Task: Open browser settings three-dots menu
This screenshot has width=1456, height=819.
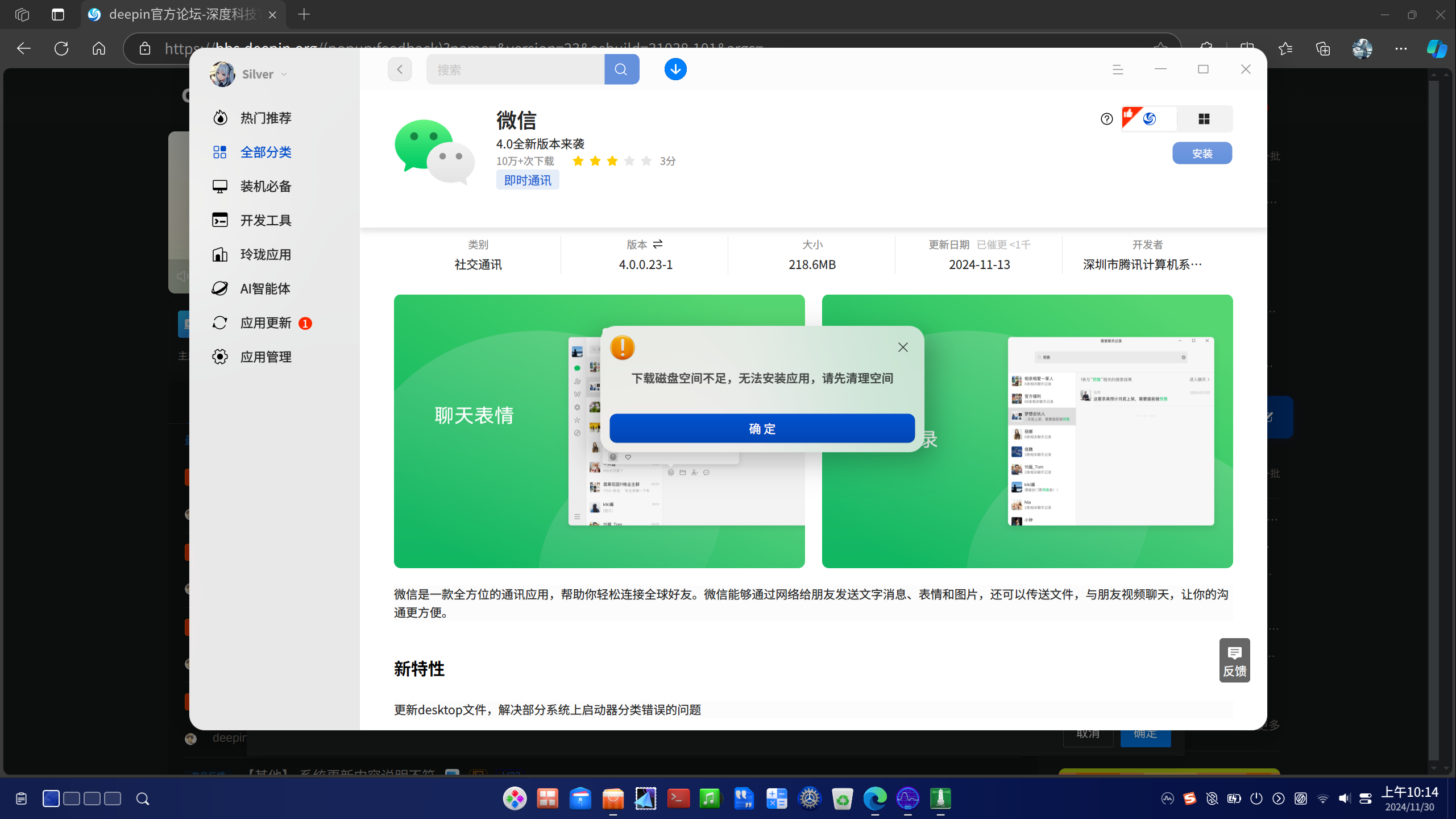Action: pyautogui.click(x=1401, y=48)
